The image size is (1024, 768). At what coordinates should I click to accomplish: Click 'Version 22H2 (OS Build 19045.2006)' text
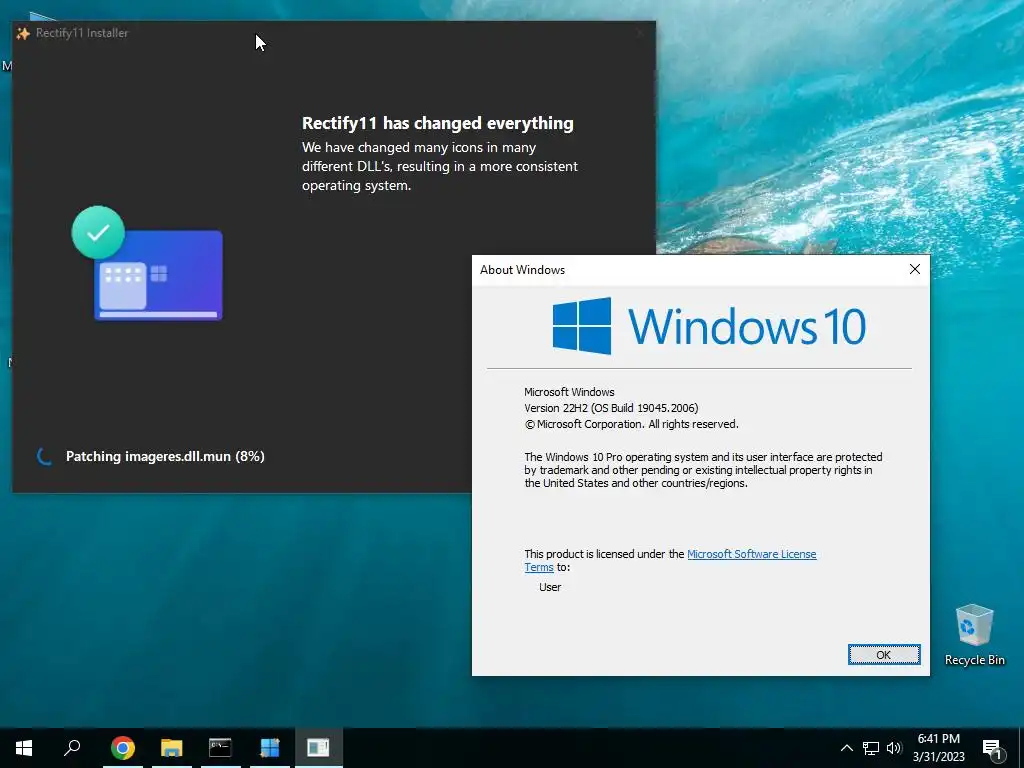click(611, 408)
